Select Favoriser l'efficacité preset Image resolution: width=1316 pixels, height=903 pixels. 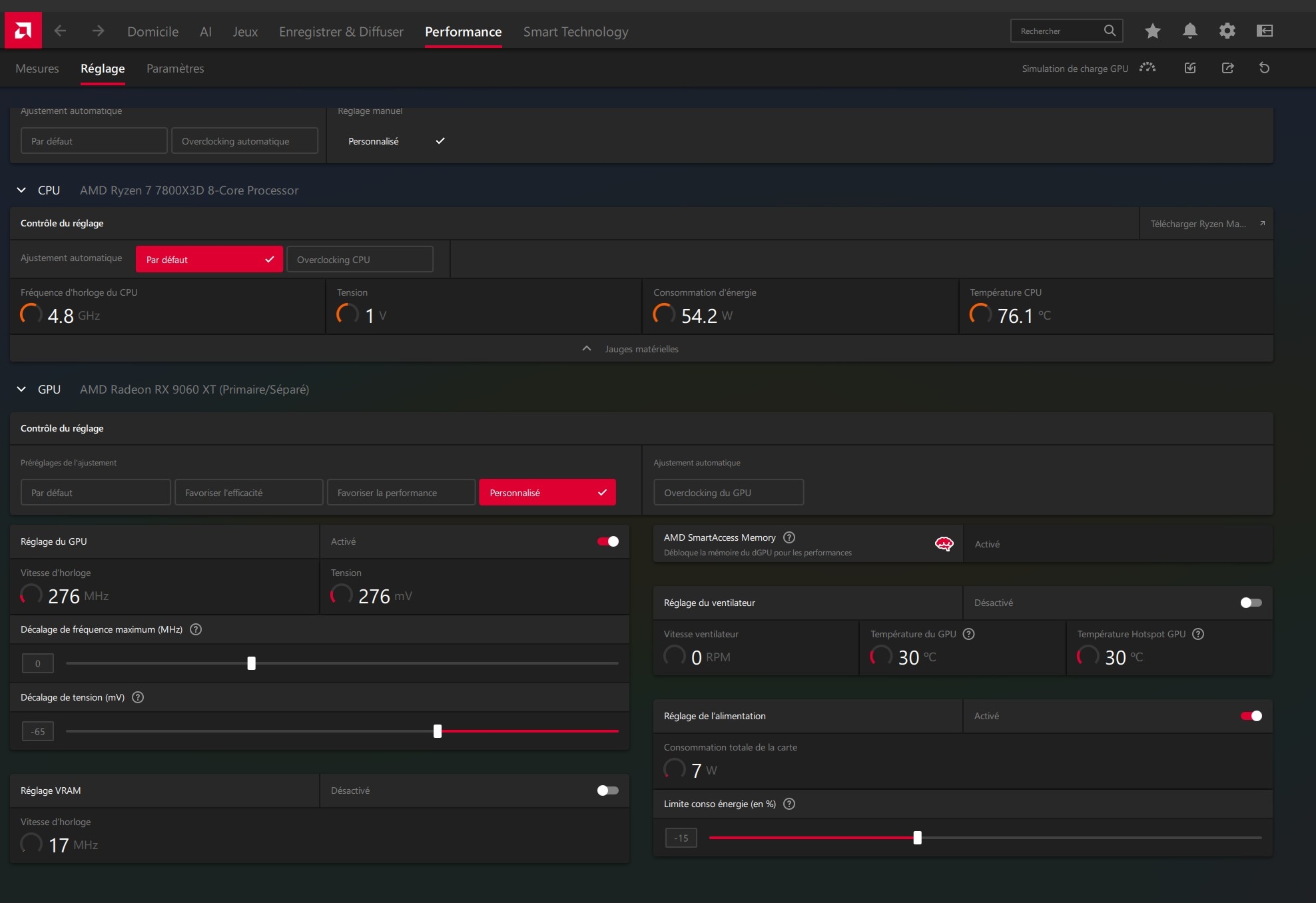pos(248,493)
